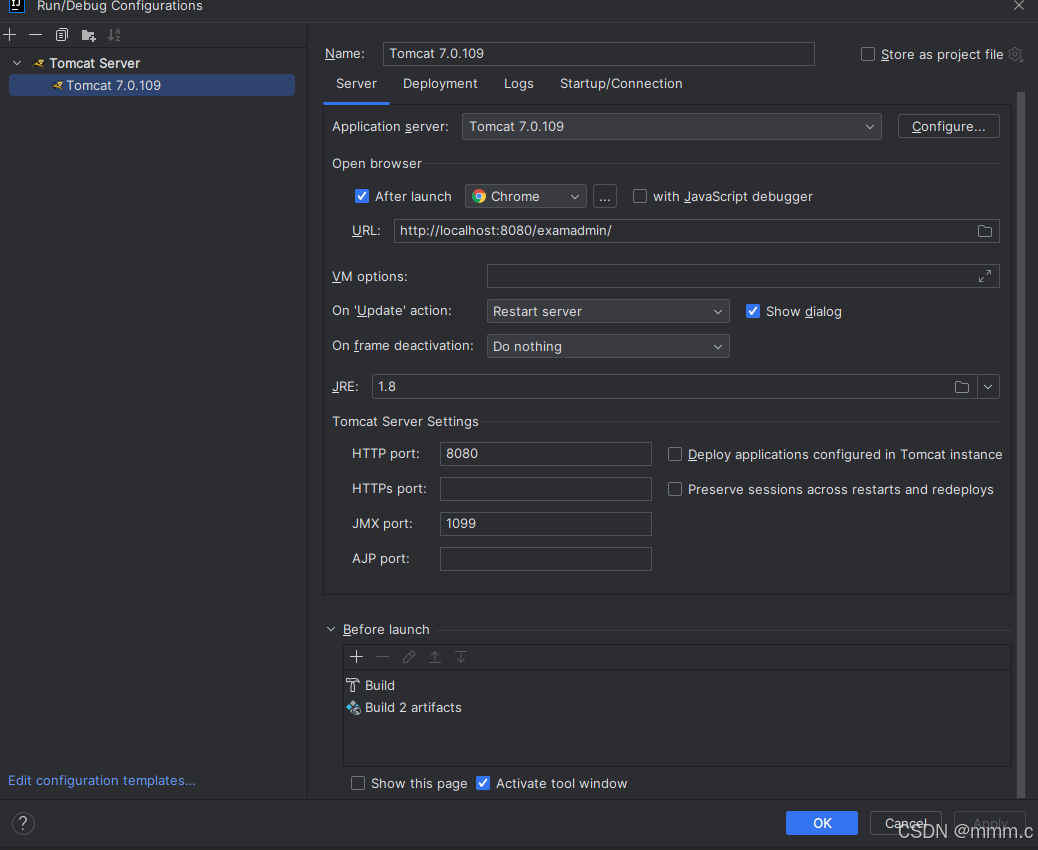Confirm with the OK button
Image resolution: width=1038 pixels, height=850 pixels.
(822, 823)
